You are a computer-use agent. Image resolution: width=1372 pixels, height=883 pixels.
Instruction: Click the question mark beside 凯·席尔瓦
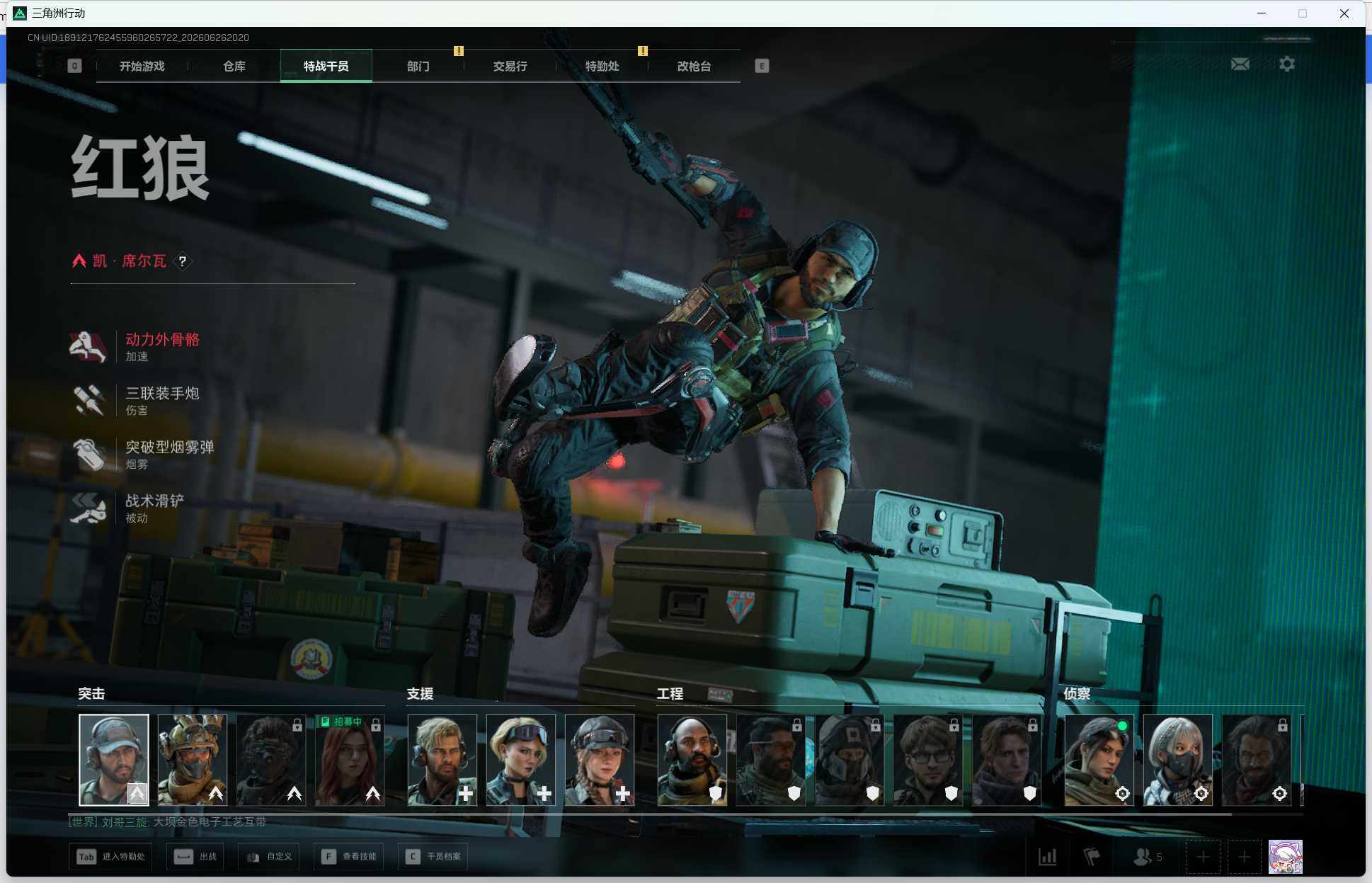click(x=183, y=261)
